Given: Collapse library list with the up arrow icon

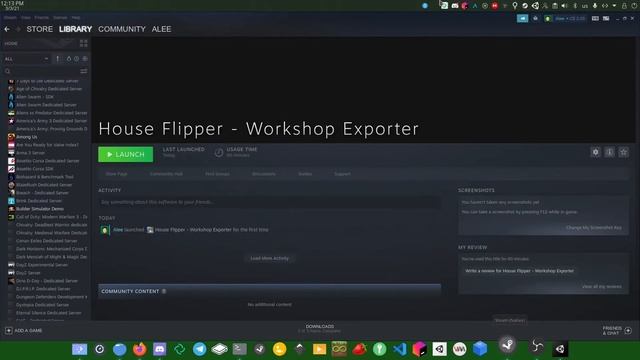Looking at the screenshot, I should 58,59.
